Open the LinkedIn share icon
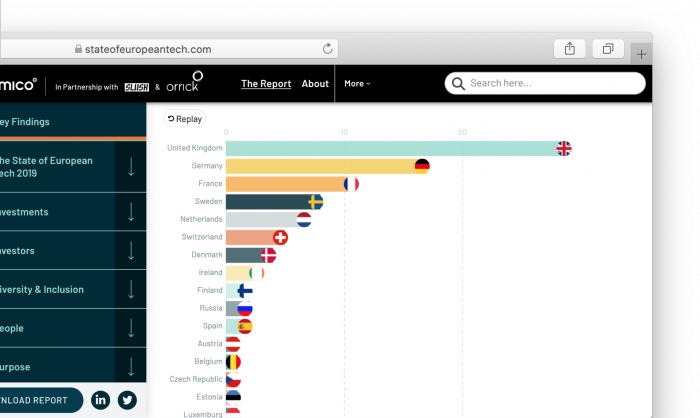This screenshot has height=418, width=700. click(100, 400)
